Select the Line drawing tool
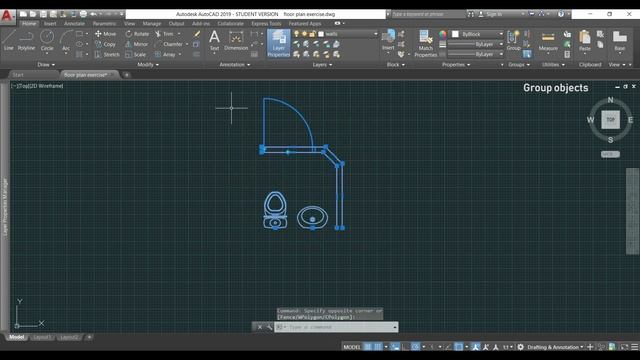 [x=9, y=40]
